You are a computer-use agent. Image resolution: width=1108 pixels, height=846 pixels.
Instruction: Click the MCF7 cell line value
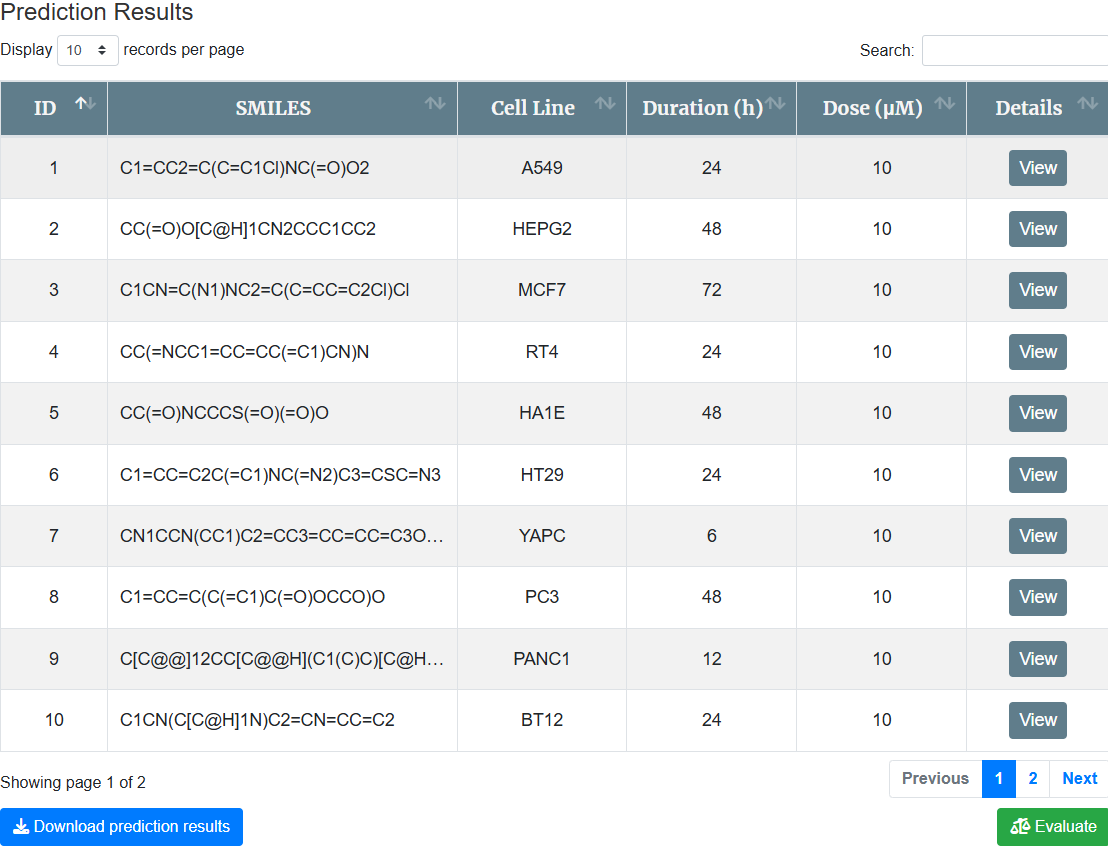pos(542,290)
